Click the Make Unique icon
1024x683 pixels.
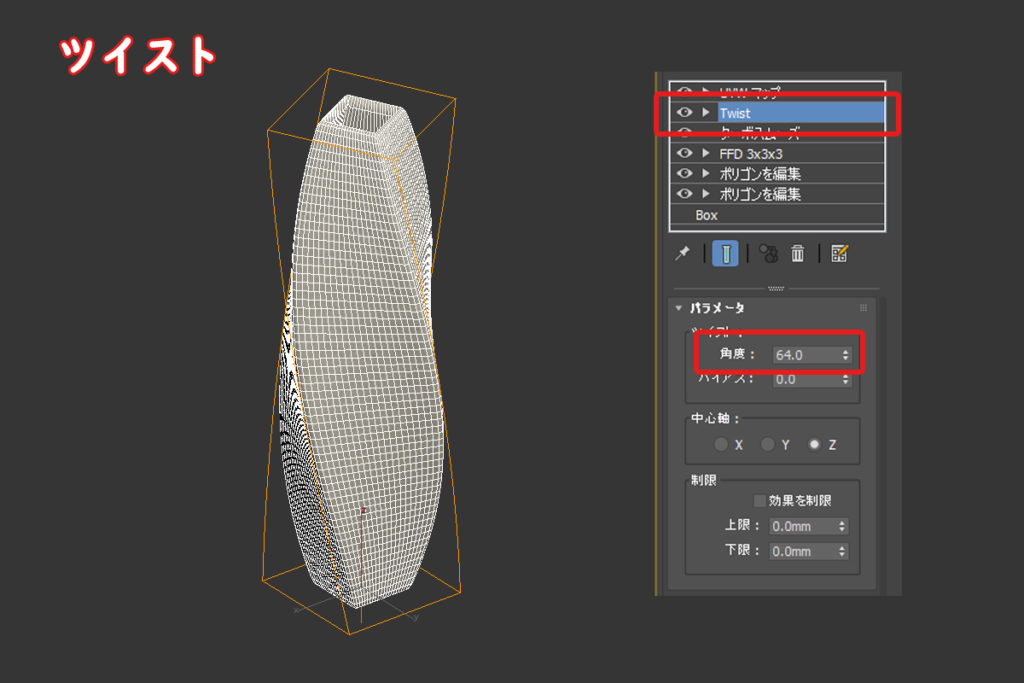(x=768, y=254)
